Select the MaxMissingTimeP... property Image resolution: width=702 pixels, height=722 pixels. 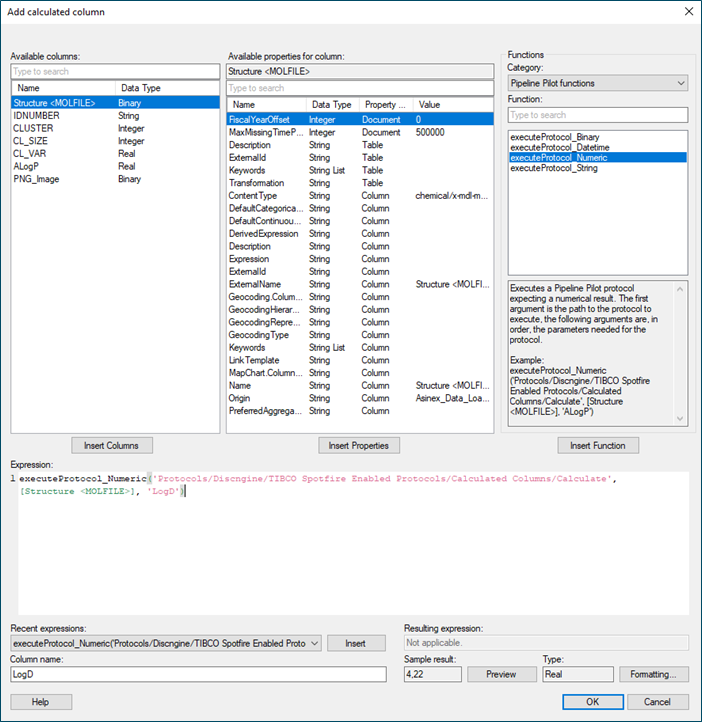click(360, 132)
